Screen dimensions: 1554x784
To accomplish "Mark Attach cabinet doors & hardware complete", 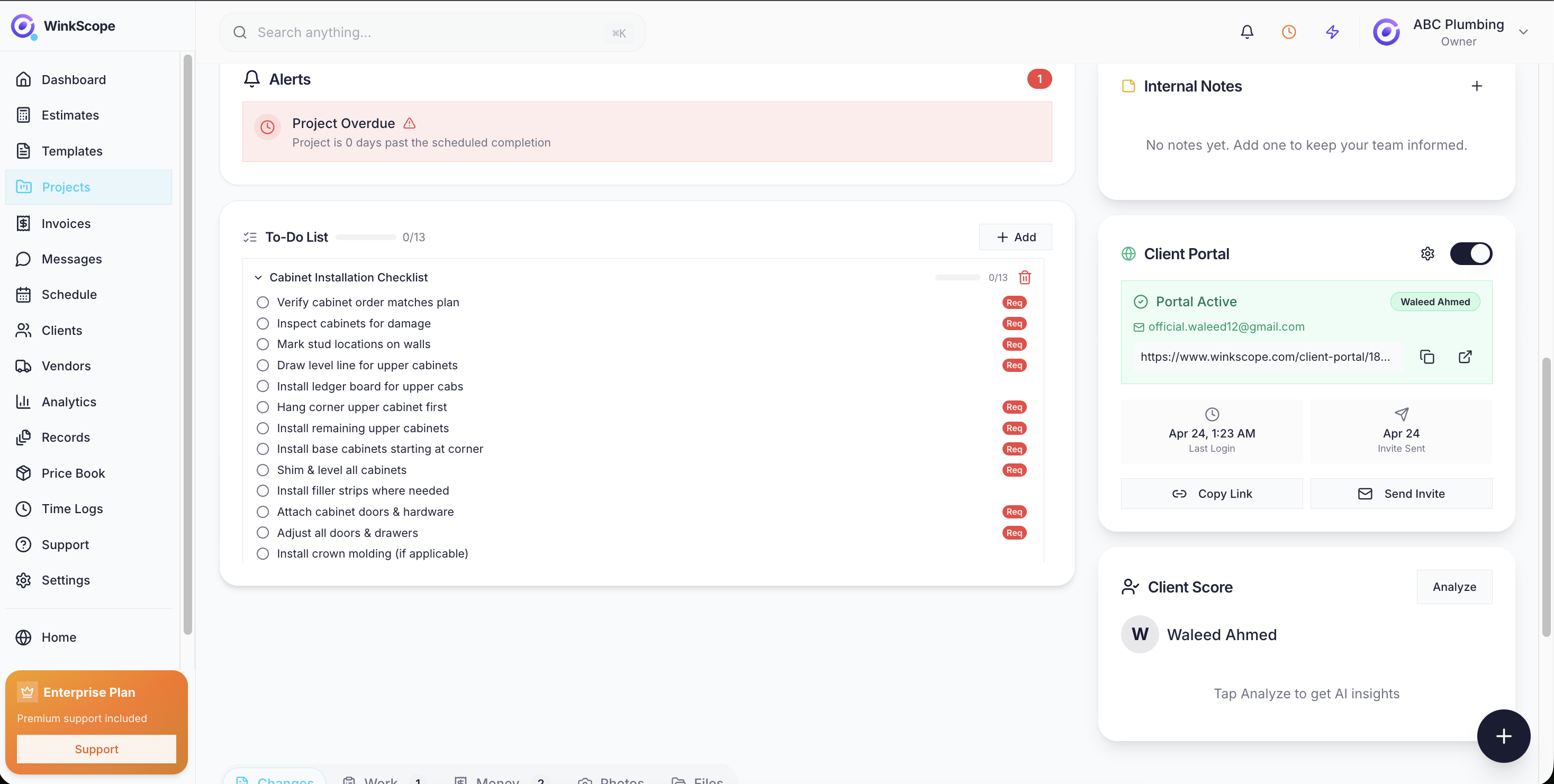I will 263,512.
